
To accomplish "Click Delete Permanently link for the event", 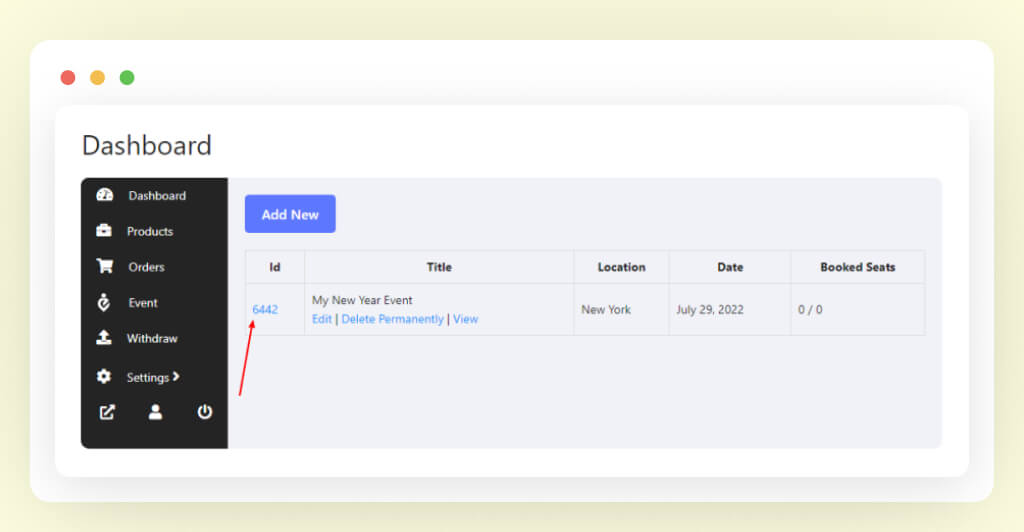I will 392,319.
